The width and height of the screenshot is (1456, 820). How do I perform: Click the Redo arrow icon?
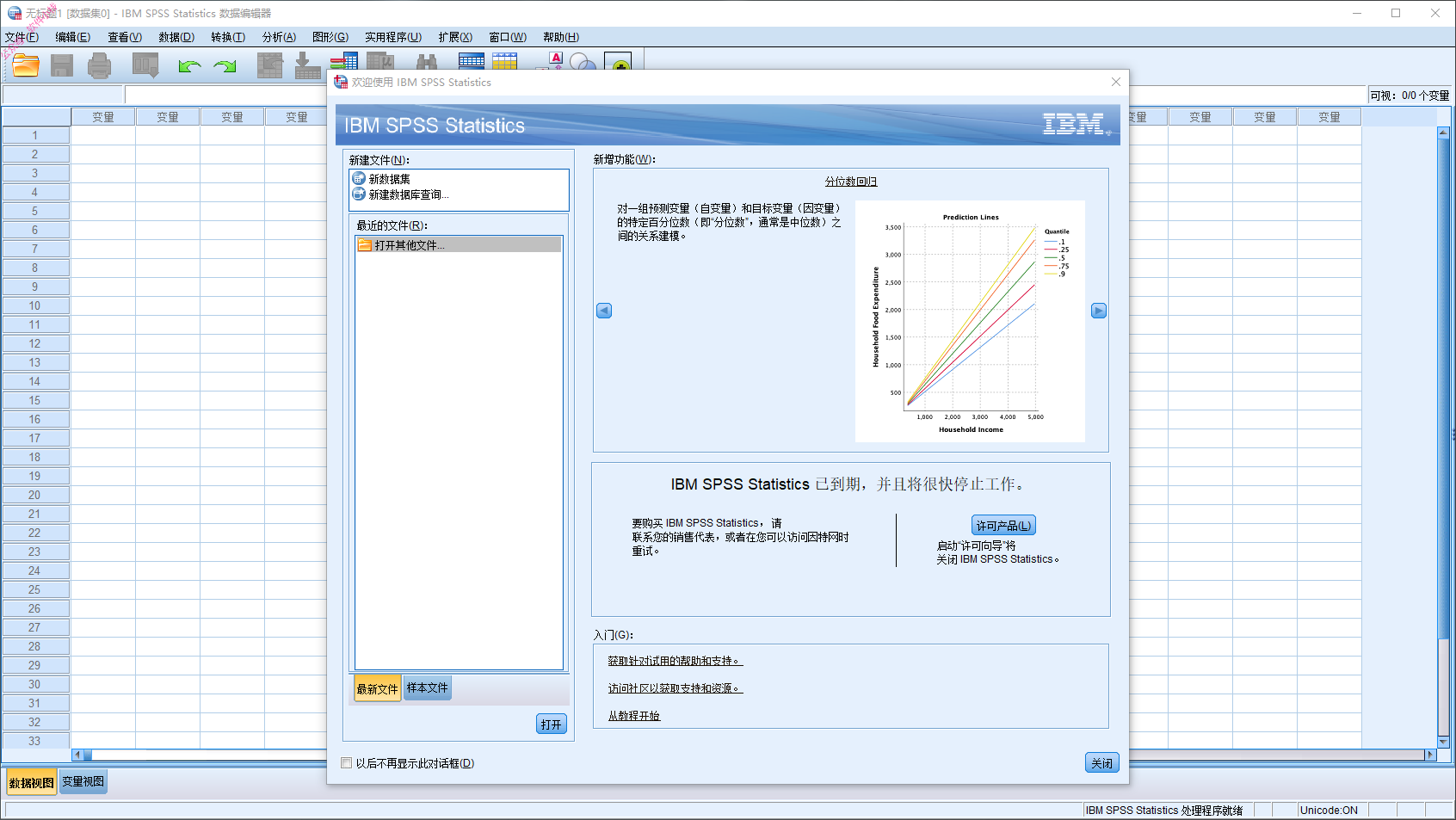pos(225,65)
